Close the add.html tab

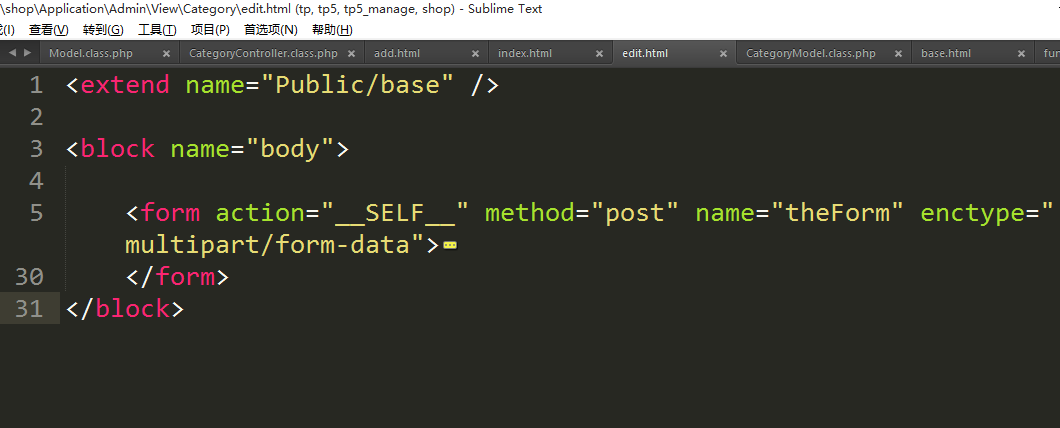pyautogui.click(x=476, y=54)
